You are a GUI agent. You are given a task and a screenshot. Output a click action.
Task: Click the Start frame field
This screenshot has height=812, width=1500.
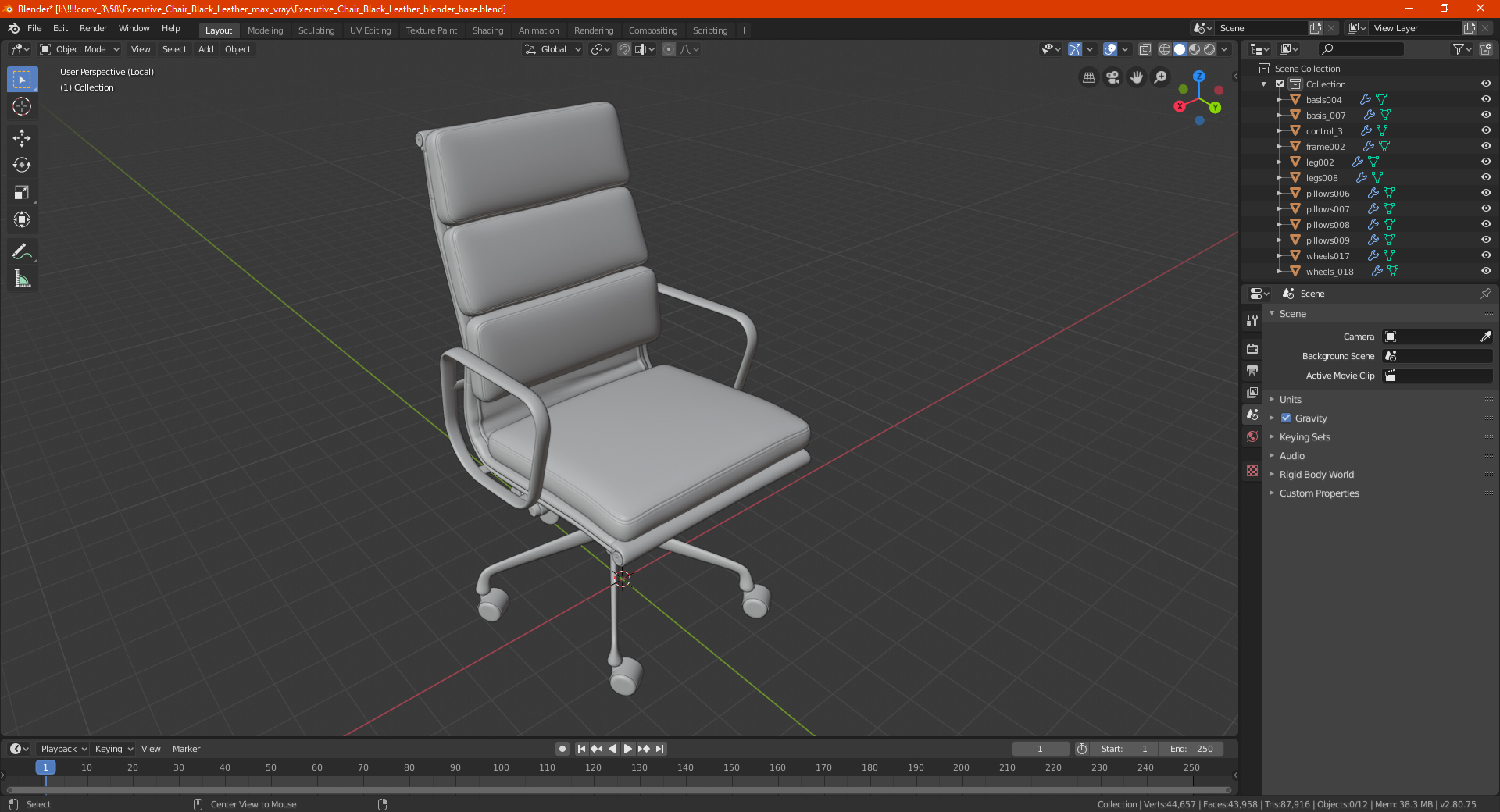pyautogui.click(x=1124, y=749)
